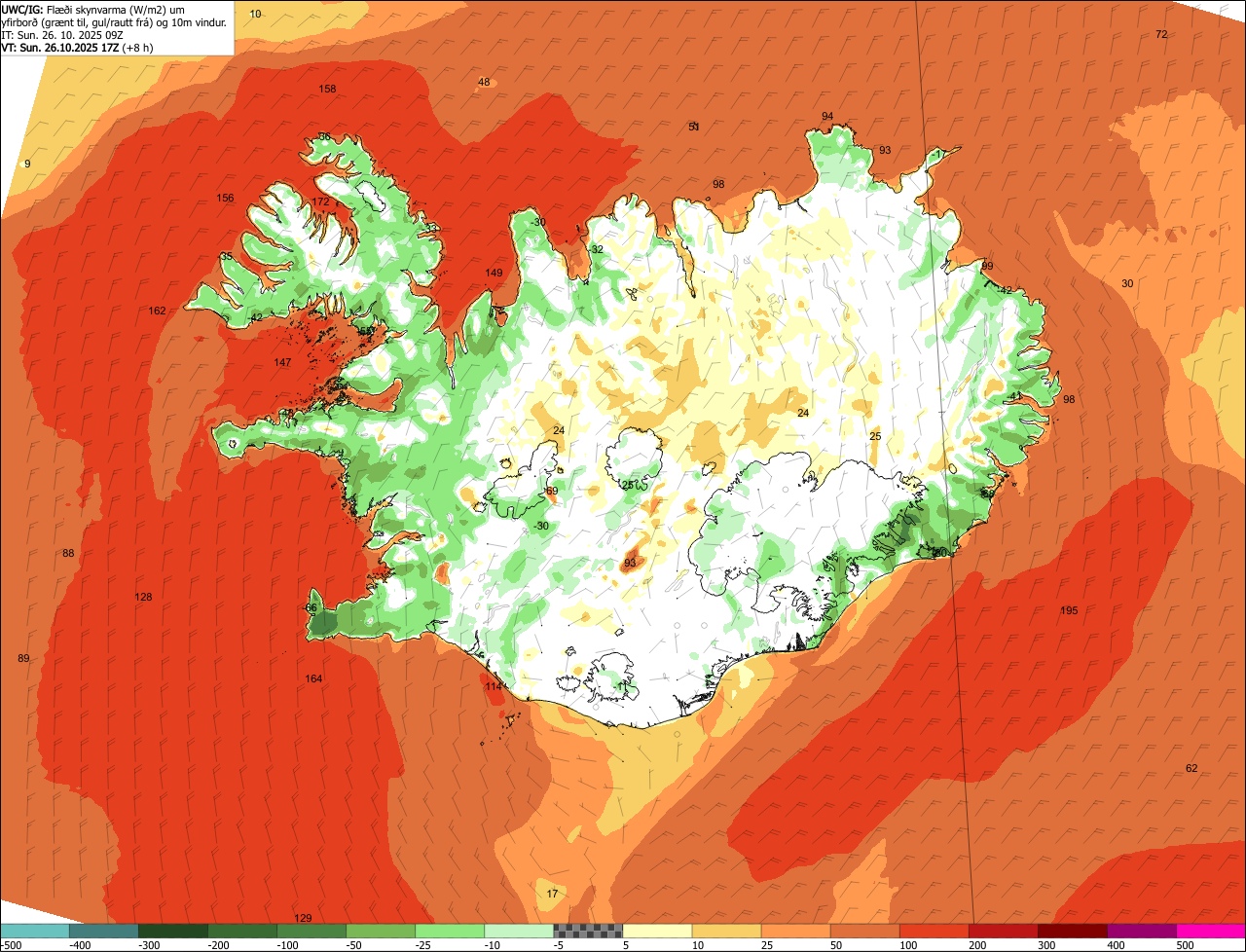Click the purple 400 to 500 legend swatch
The height and width of the screenshot is (952, 1246).
tap(1141, 931)
